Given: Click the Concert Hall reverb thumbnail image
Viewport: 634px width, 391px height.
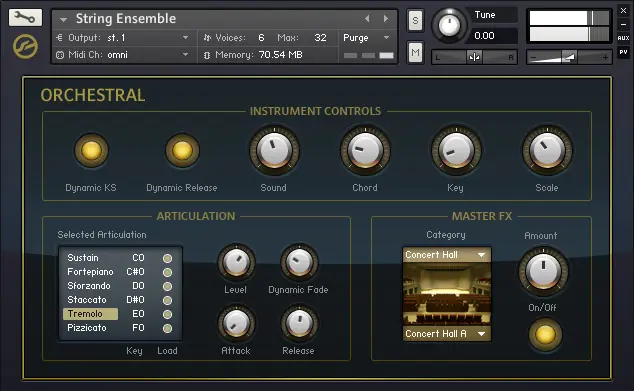Looking at the screenshot, I should (447, 294).
